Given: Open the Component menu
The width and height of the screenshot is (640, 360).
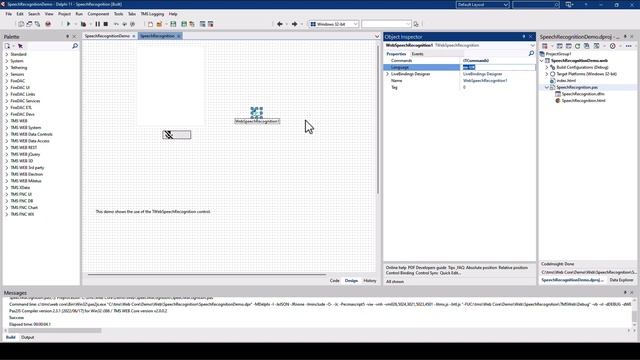Looking at the screenshot, I should click(x=98, y=14).
